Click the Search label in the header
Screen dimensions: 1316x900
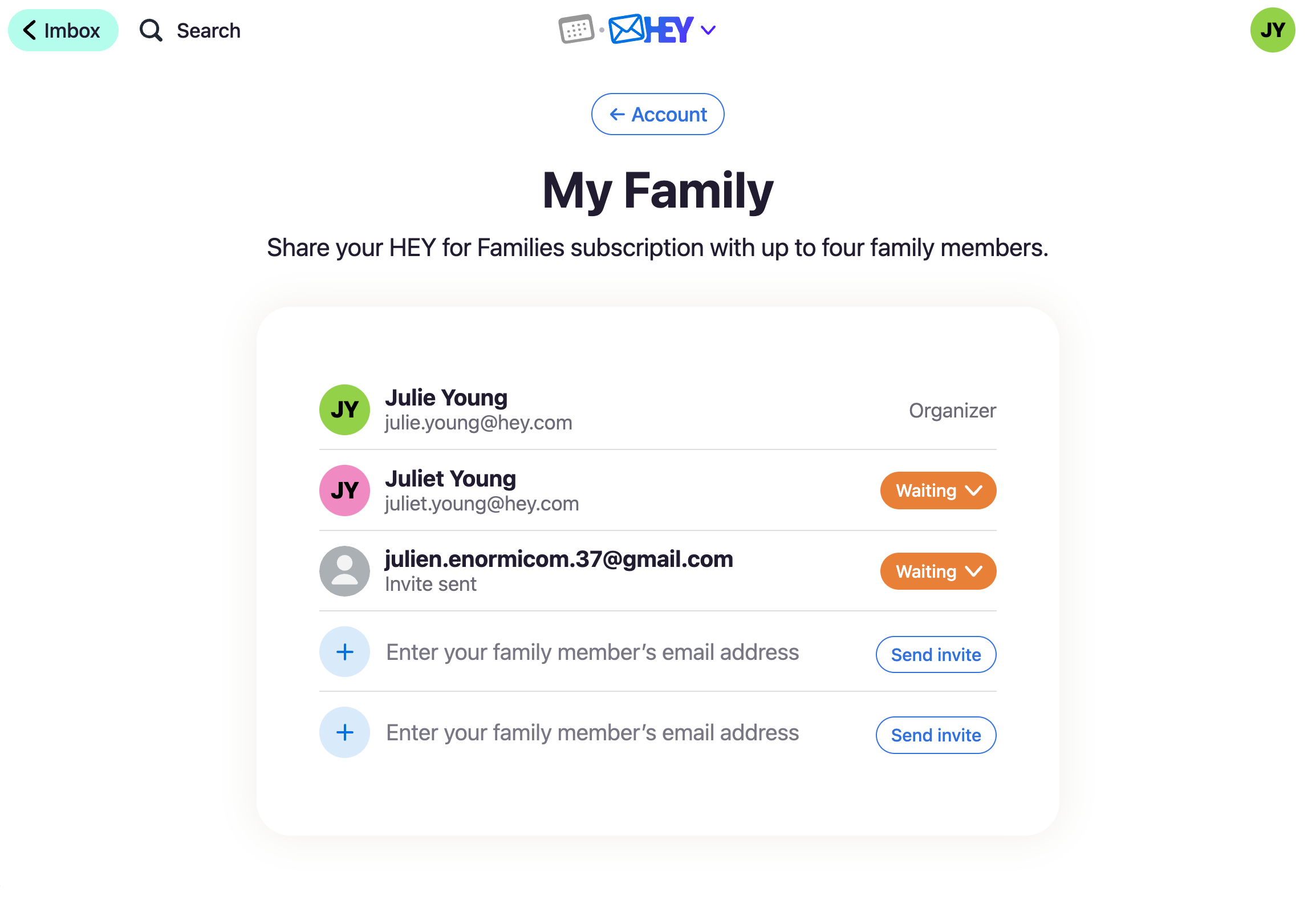coord(209,30)
